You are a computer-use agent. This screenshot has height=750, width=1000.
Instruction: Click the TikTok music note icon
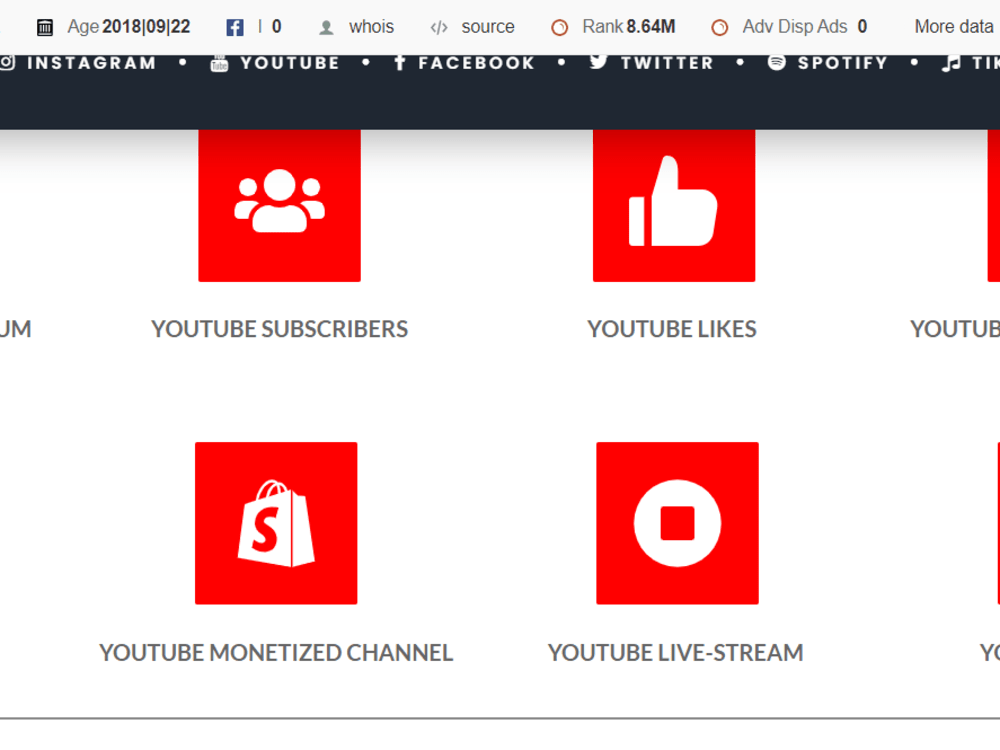(x=951, y=62)
